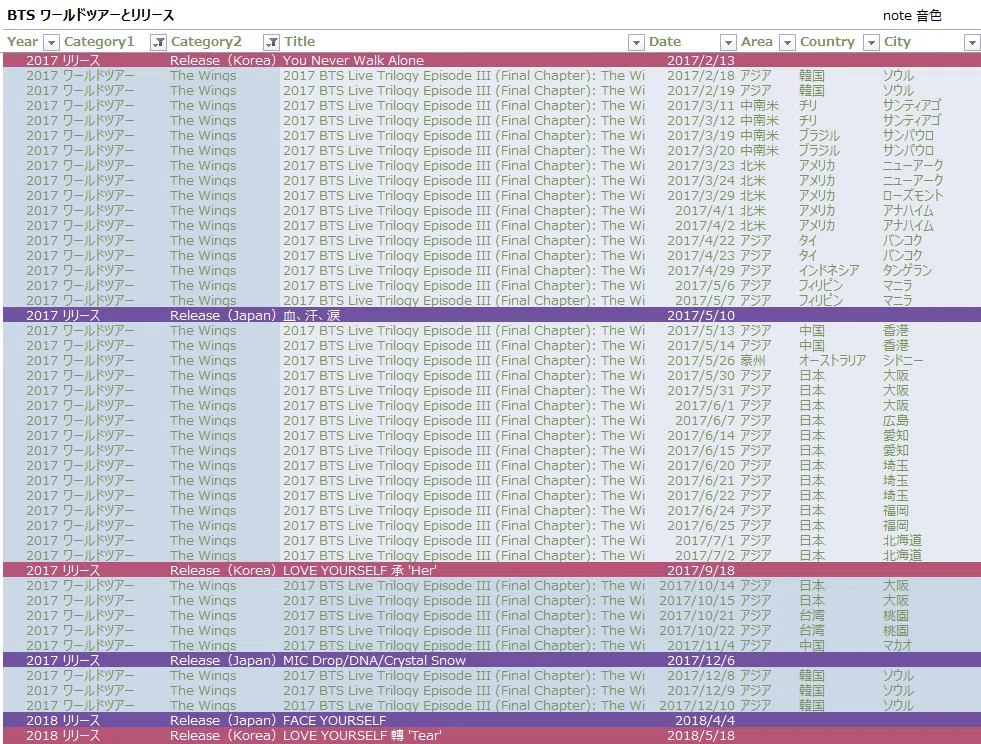
Task: Click '2018 リリース' in the Tear row
Action: [63, 735]
